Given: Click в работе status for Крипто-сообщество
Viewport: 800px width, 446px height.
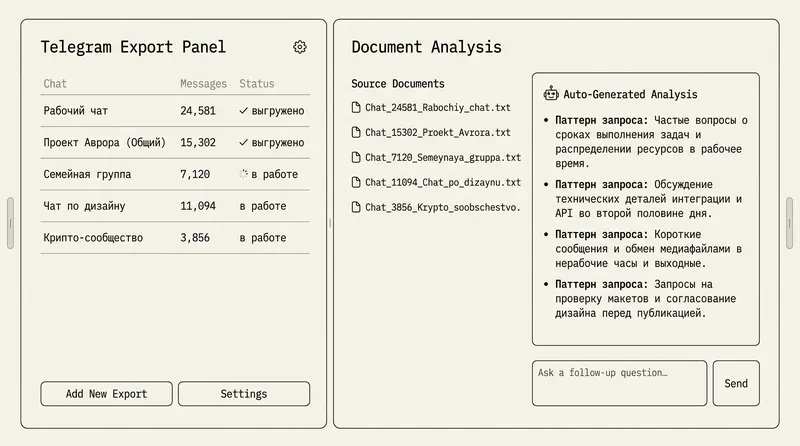Looking at the screenshot, I should [x=263, y=237].
